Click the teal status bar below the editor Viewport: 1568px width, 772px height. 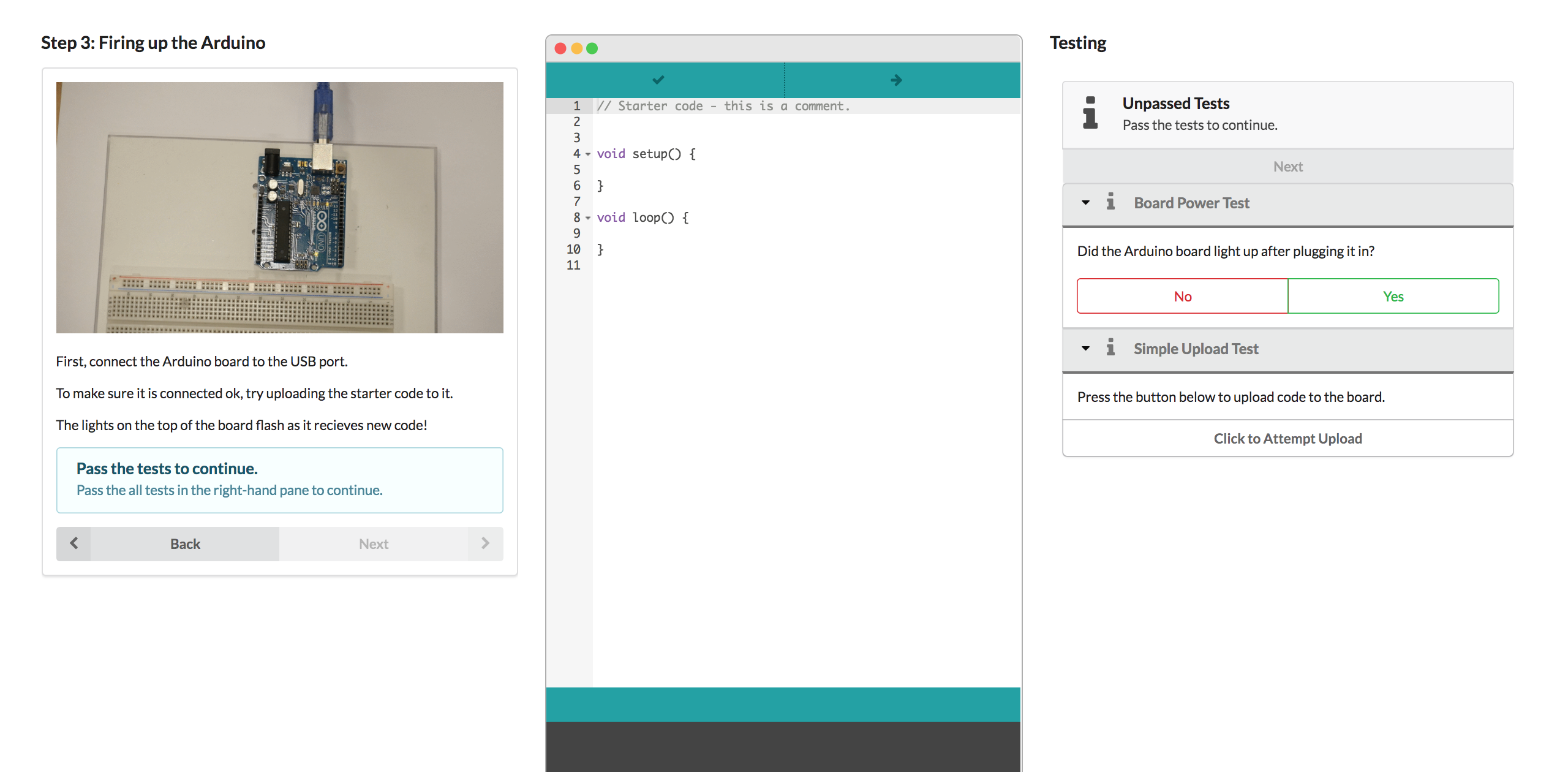point(783,705)
